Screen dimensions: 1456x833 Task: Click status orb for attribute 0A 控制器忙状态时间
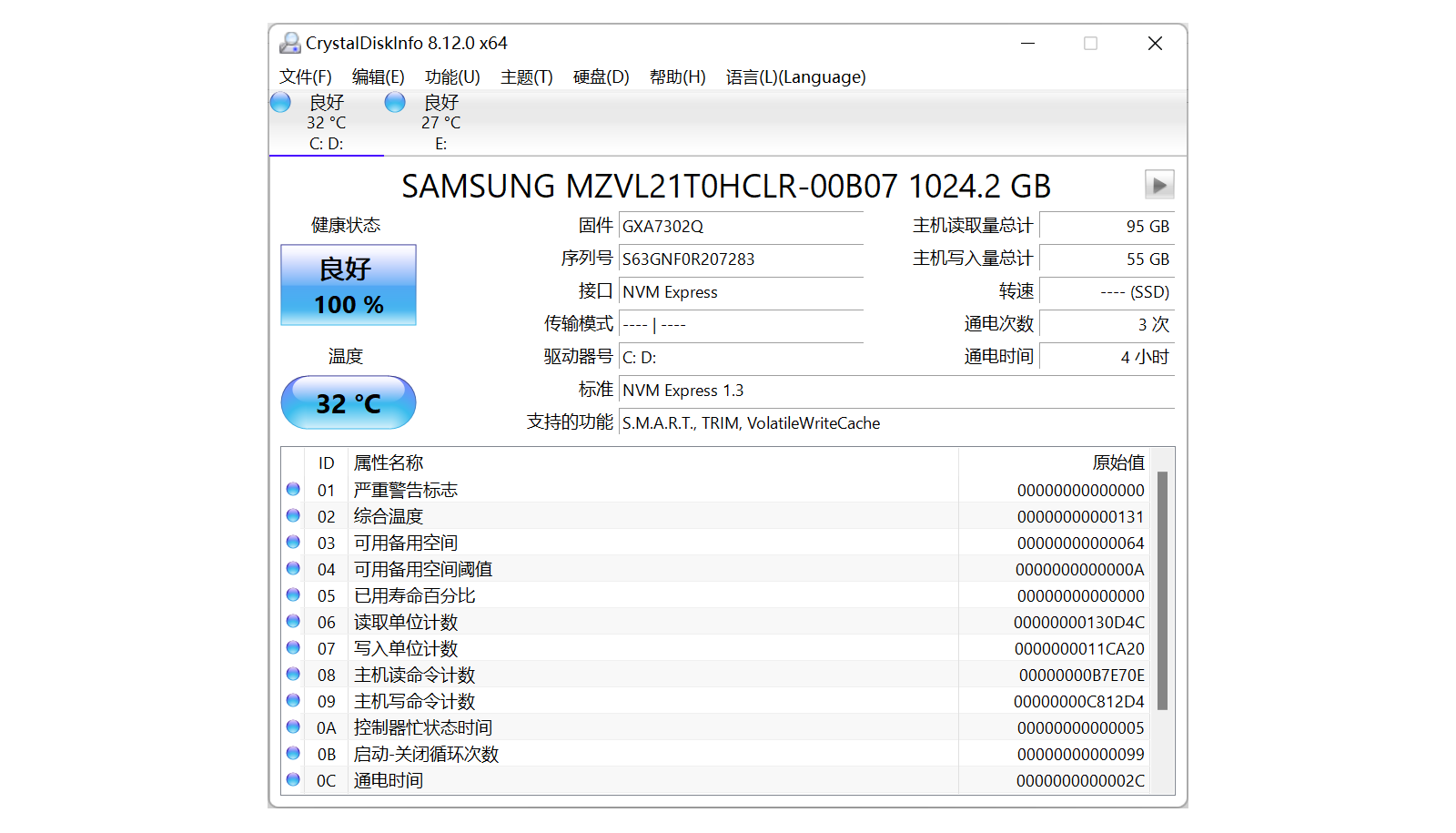293,726
